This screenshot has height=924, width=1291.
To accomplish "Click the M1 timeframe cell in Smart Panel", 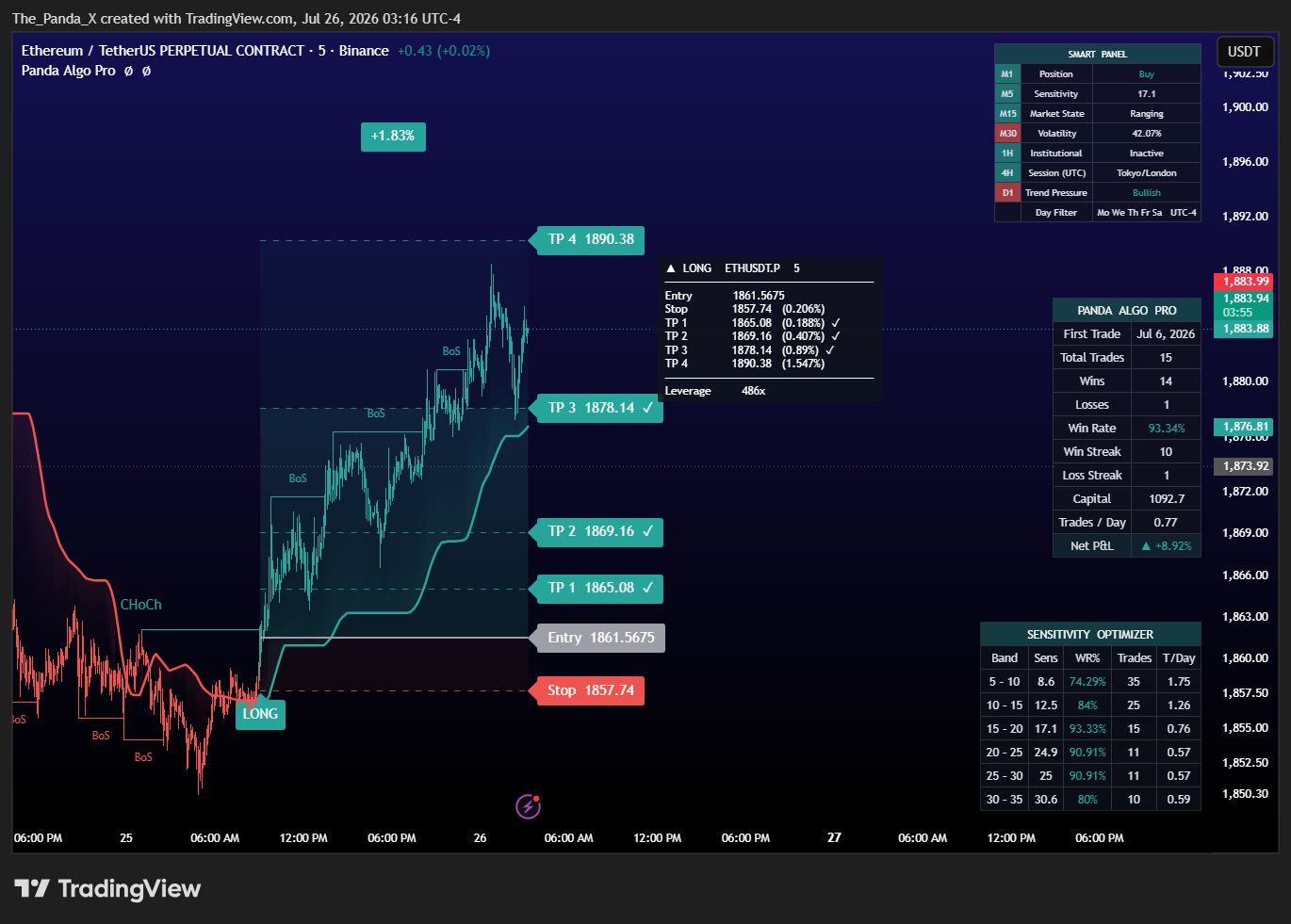I will [x=1007, y=73].
